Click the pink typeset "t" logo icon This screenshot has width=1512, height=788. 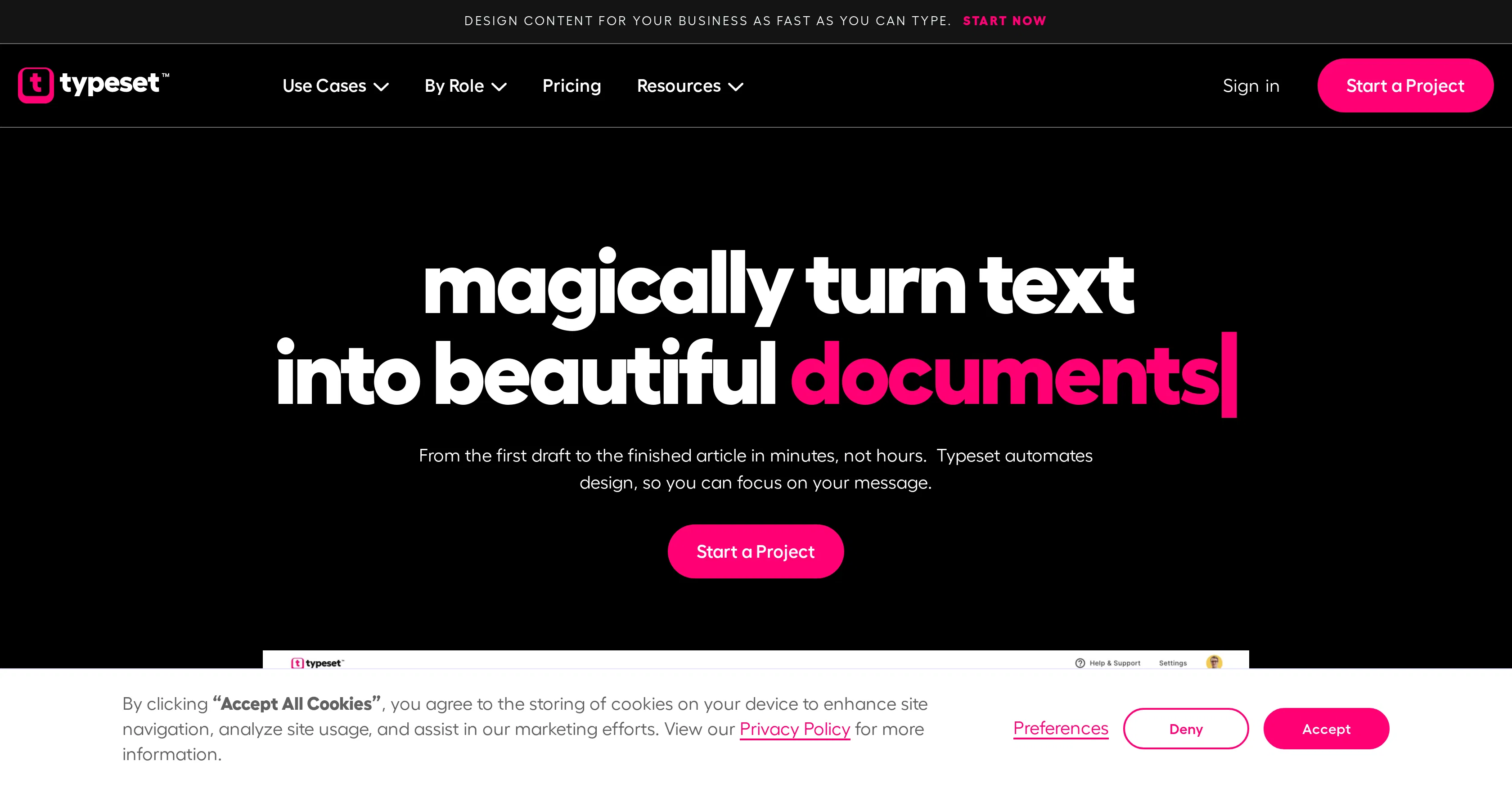coord(35,85)
